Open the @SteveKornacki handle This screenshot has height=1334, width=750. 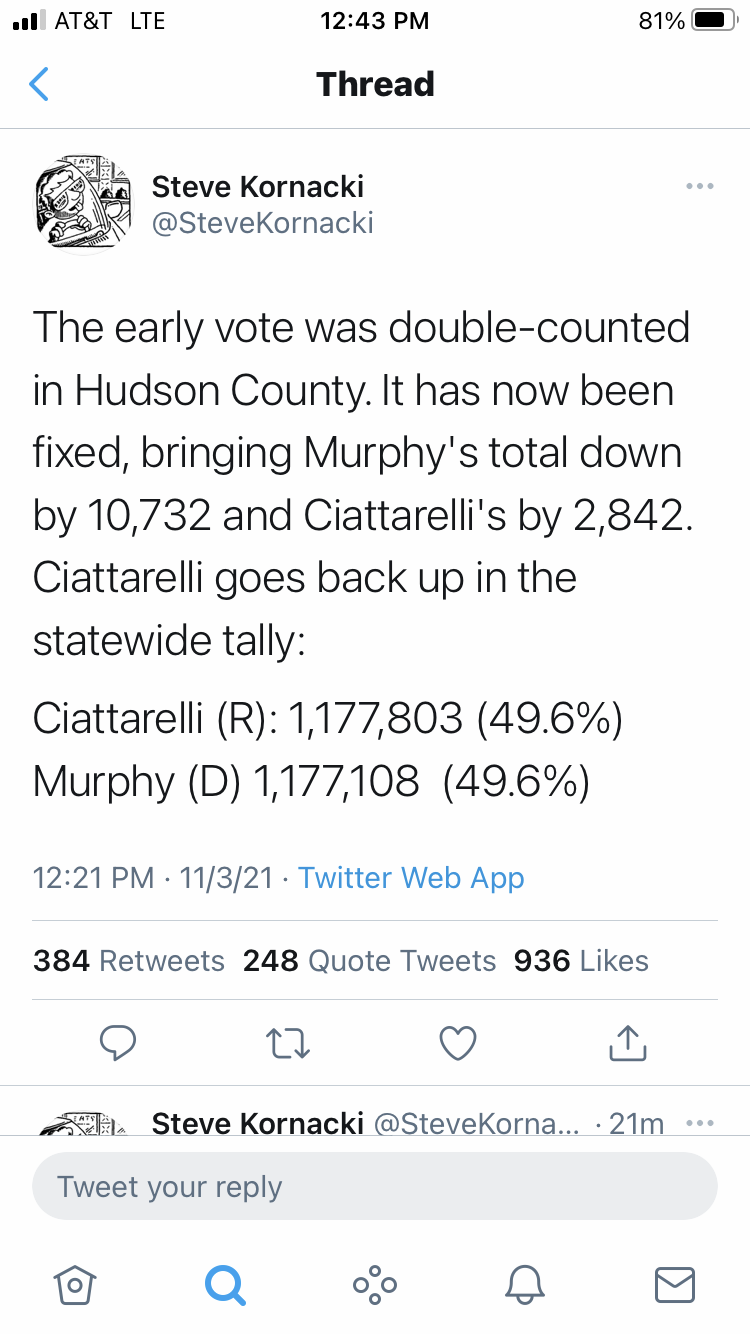point(263,223)
